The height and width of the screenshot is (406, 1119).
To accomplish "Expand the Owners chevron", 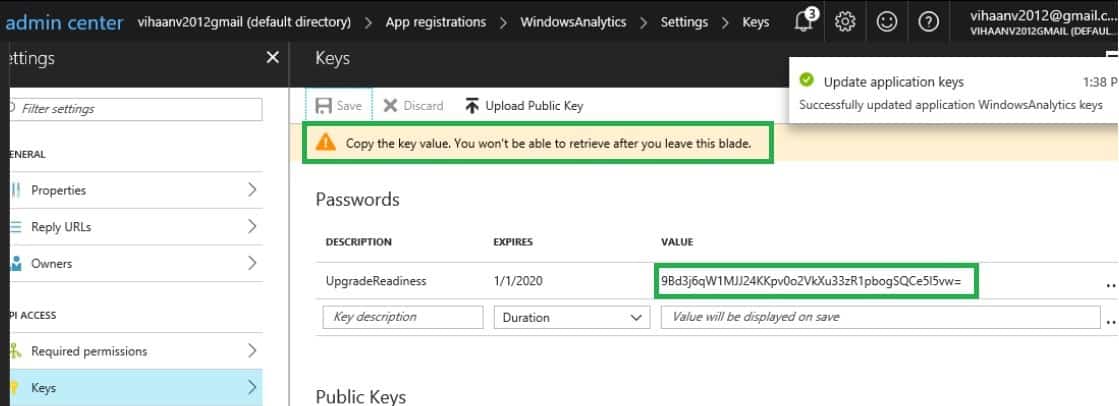I will 252,263.
